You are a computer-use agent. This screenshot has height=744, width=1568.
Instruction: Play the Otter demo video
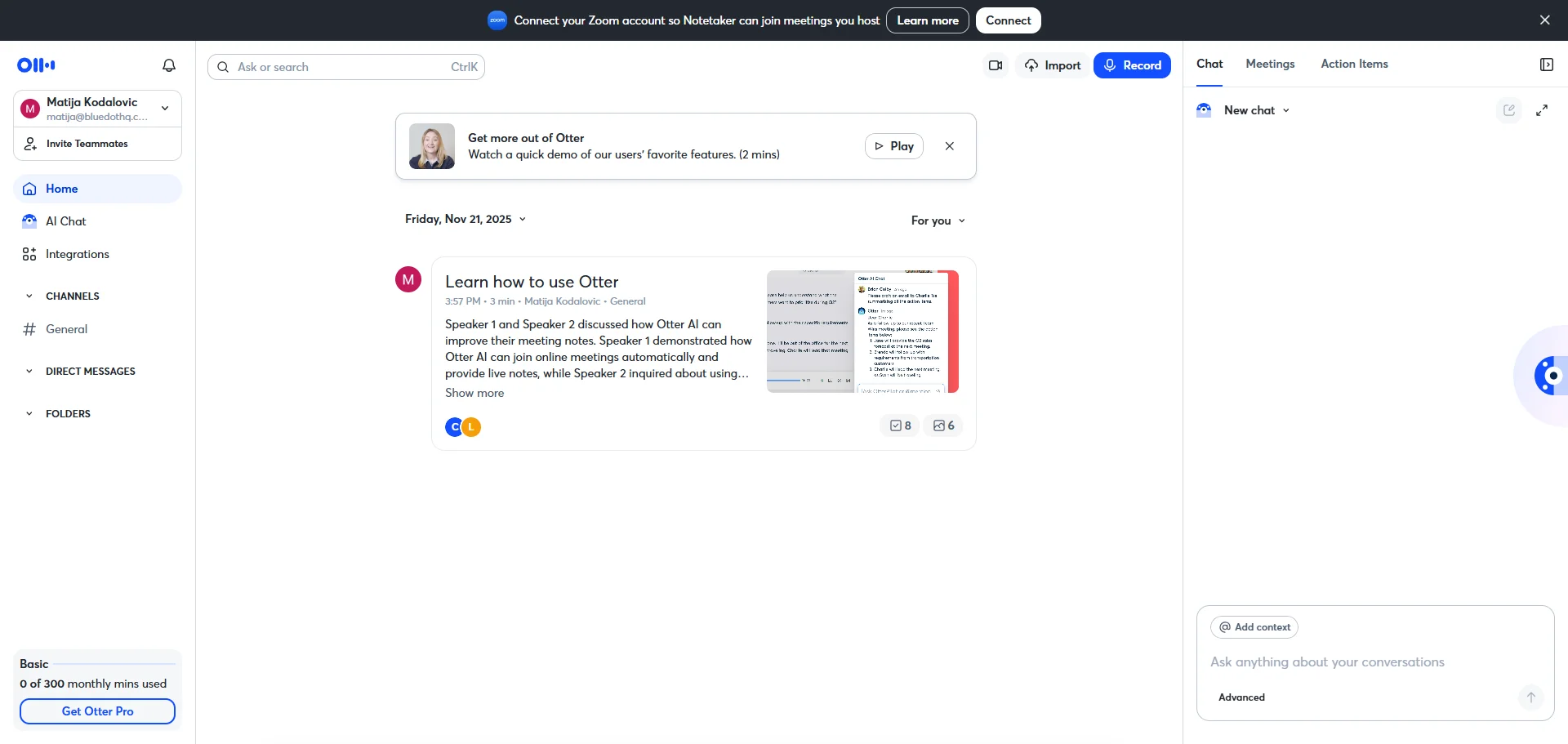point(894,146)
